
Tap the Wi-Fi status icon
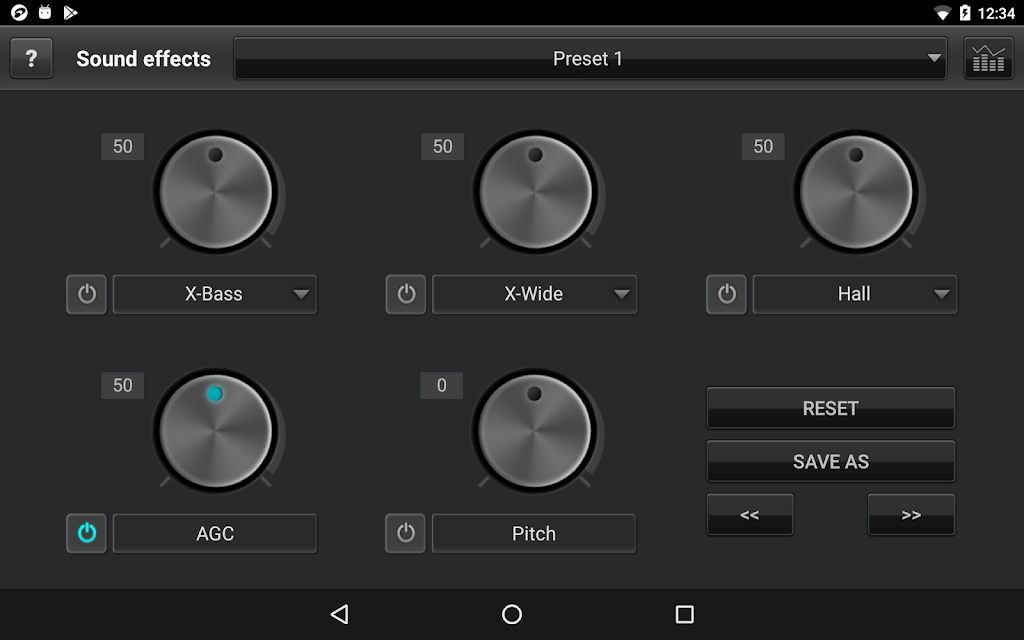pos(942,13)
